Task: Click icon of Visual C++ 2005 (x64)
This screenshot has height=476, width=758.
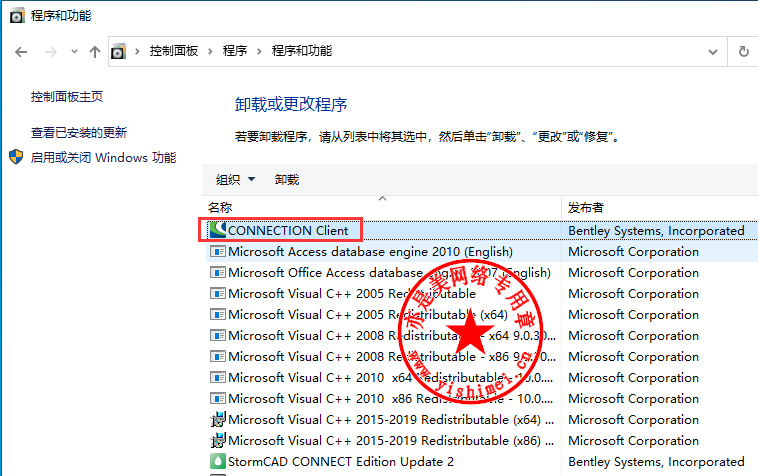Action: pos(218,315)
